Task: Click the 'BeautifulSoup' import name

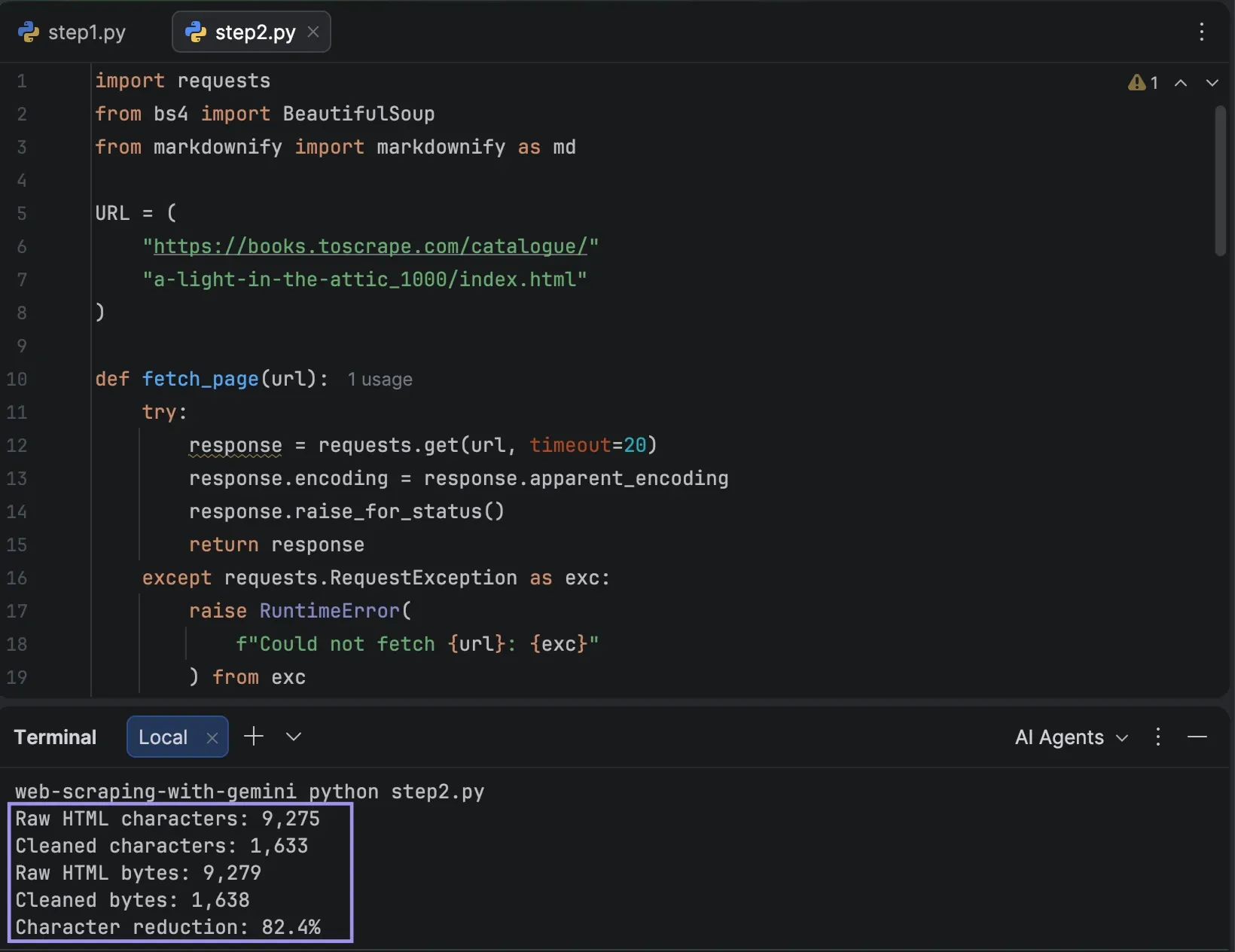Action: click(x=358, y=114)
